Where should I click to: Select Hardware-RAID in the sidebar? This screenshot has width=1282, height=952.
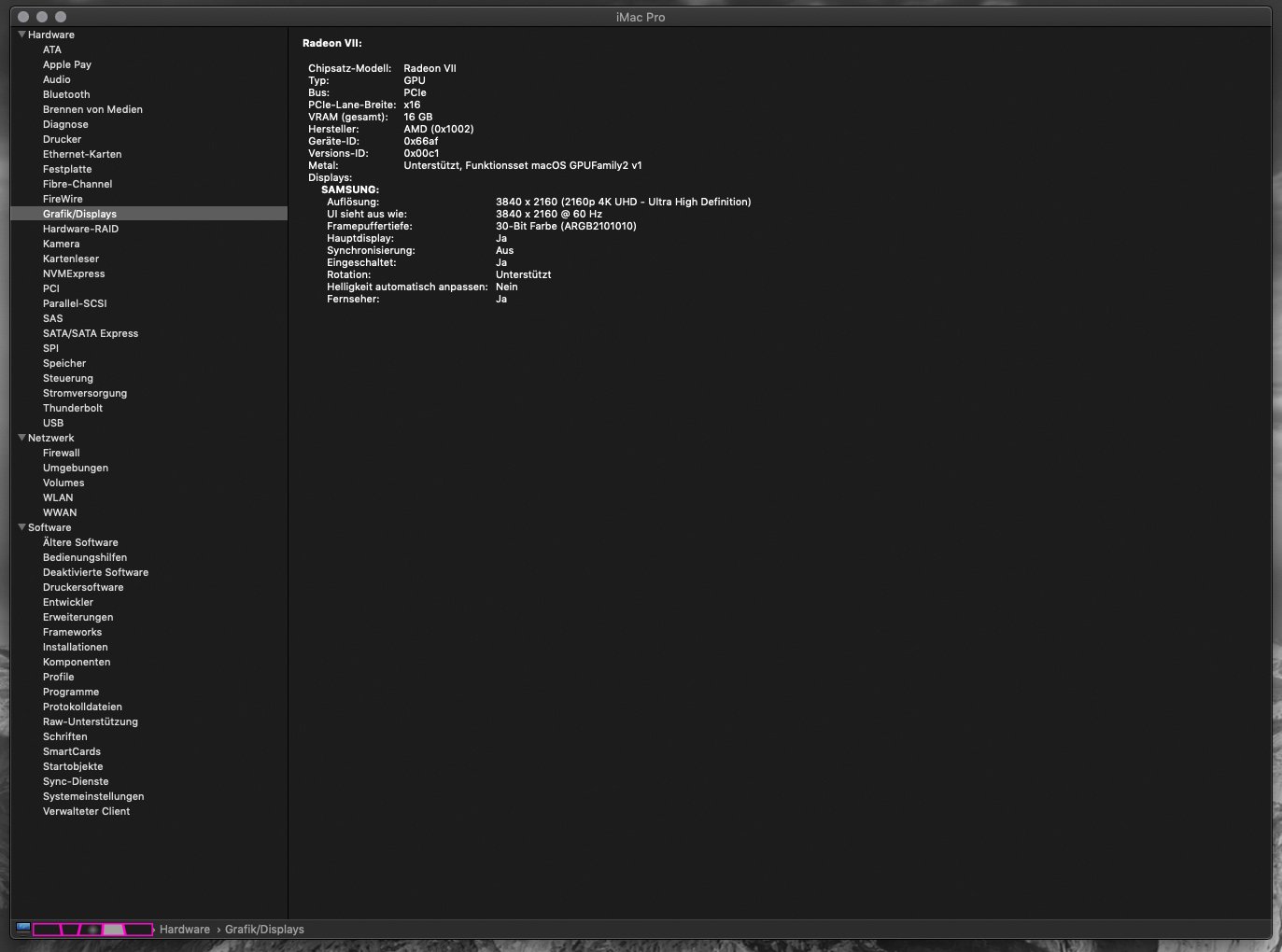pyautogui.click(x=80, y=229)
